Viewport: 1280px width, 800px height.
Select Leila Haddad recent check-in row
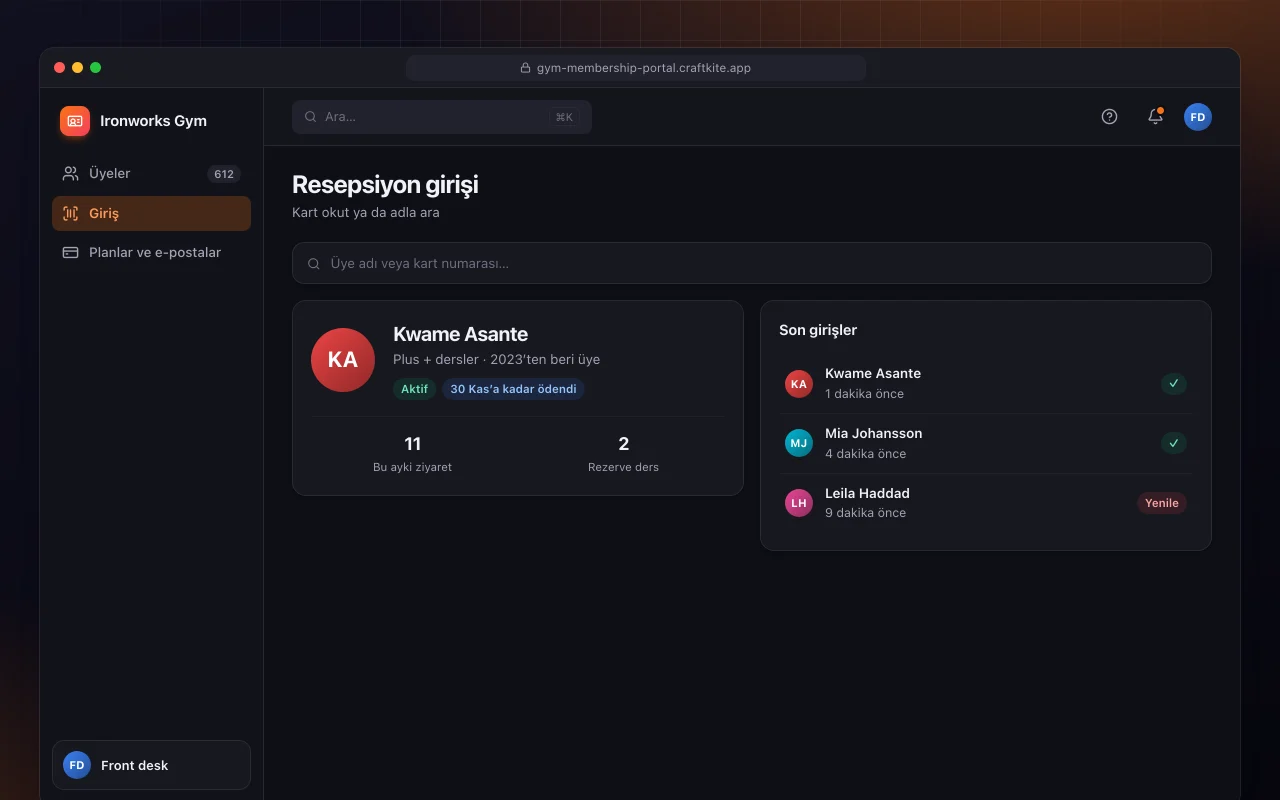click(986, 502)
